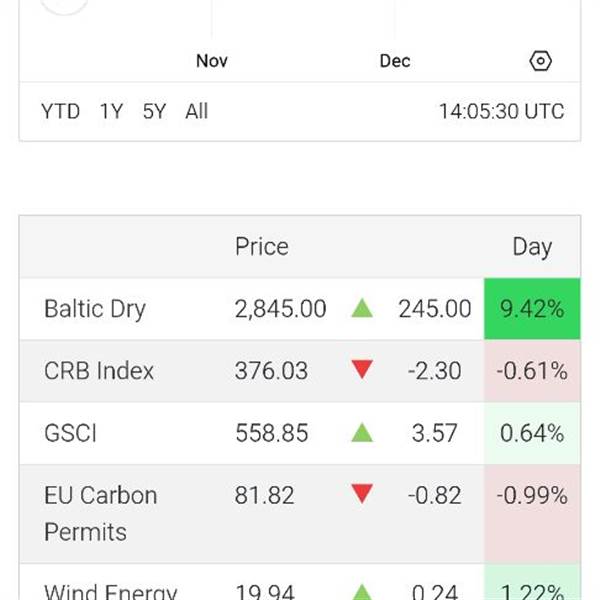Click the Price column header
The height and width of the screenshot is (600, 600).
[262, 247]
